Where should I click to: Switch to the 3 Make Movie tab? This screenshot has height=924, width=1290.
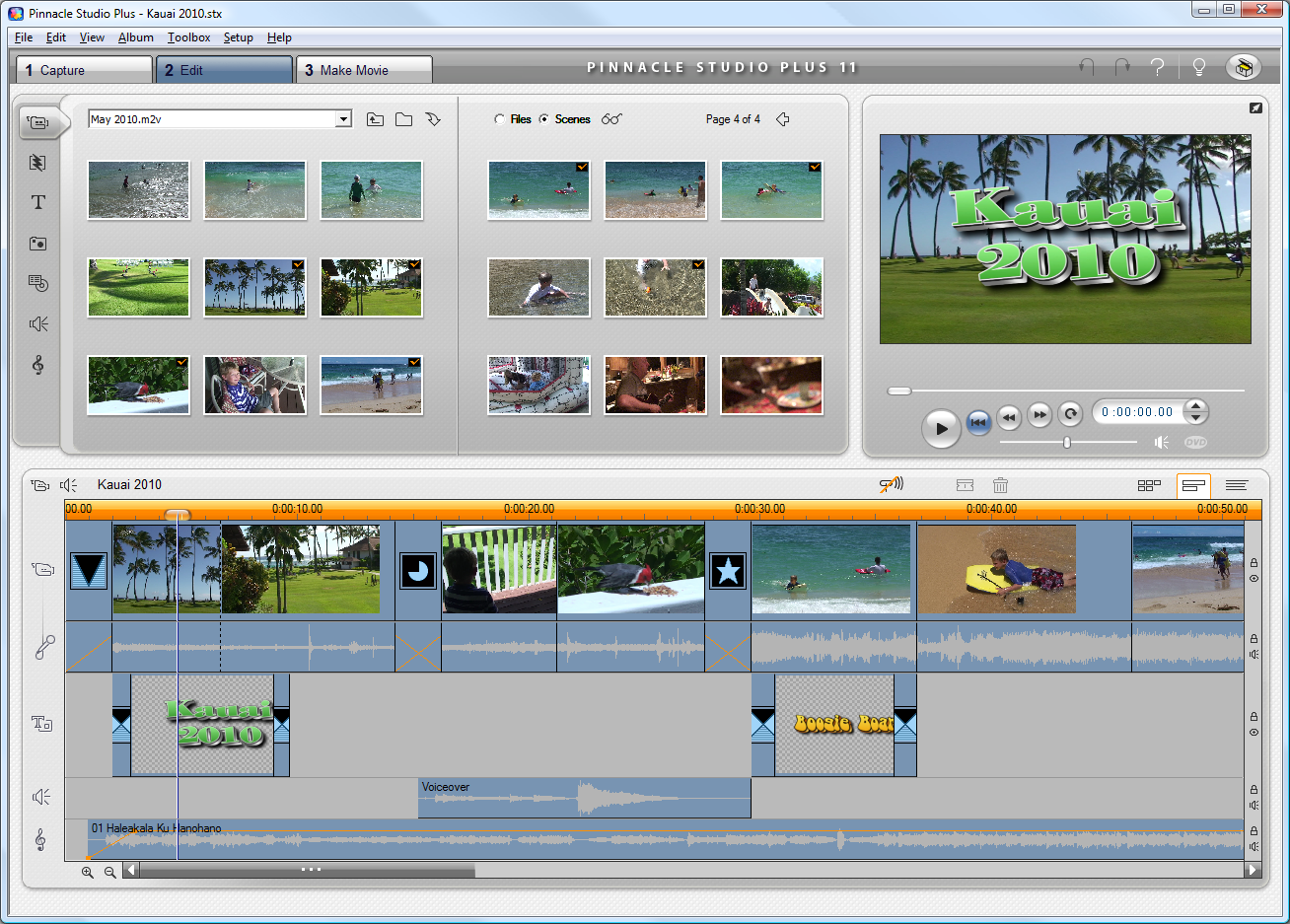pos(364,70)
